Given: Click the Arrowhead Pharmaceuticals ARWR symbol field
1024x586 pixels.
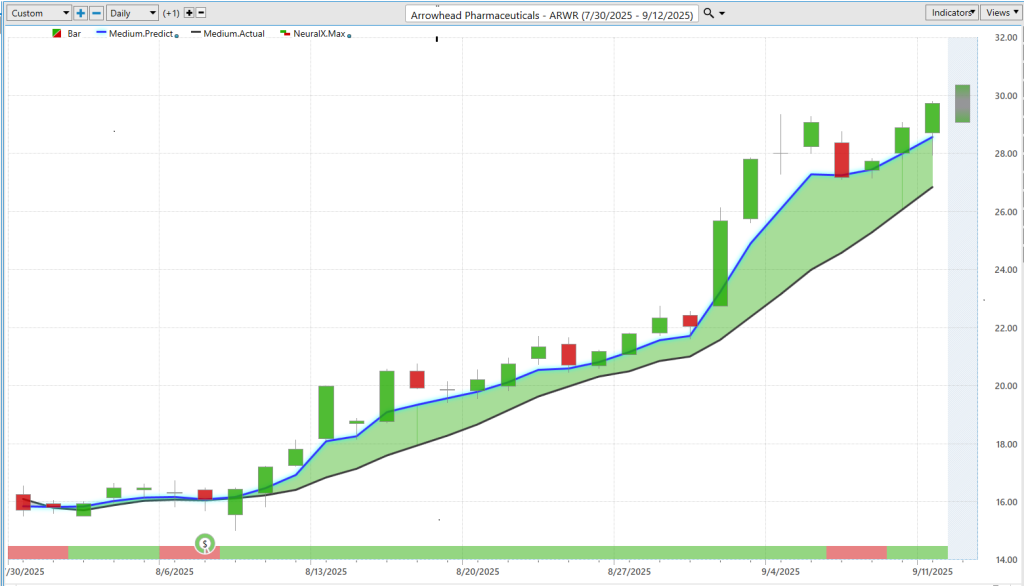Looking at the screenshot, I should pos(552,14).
